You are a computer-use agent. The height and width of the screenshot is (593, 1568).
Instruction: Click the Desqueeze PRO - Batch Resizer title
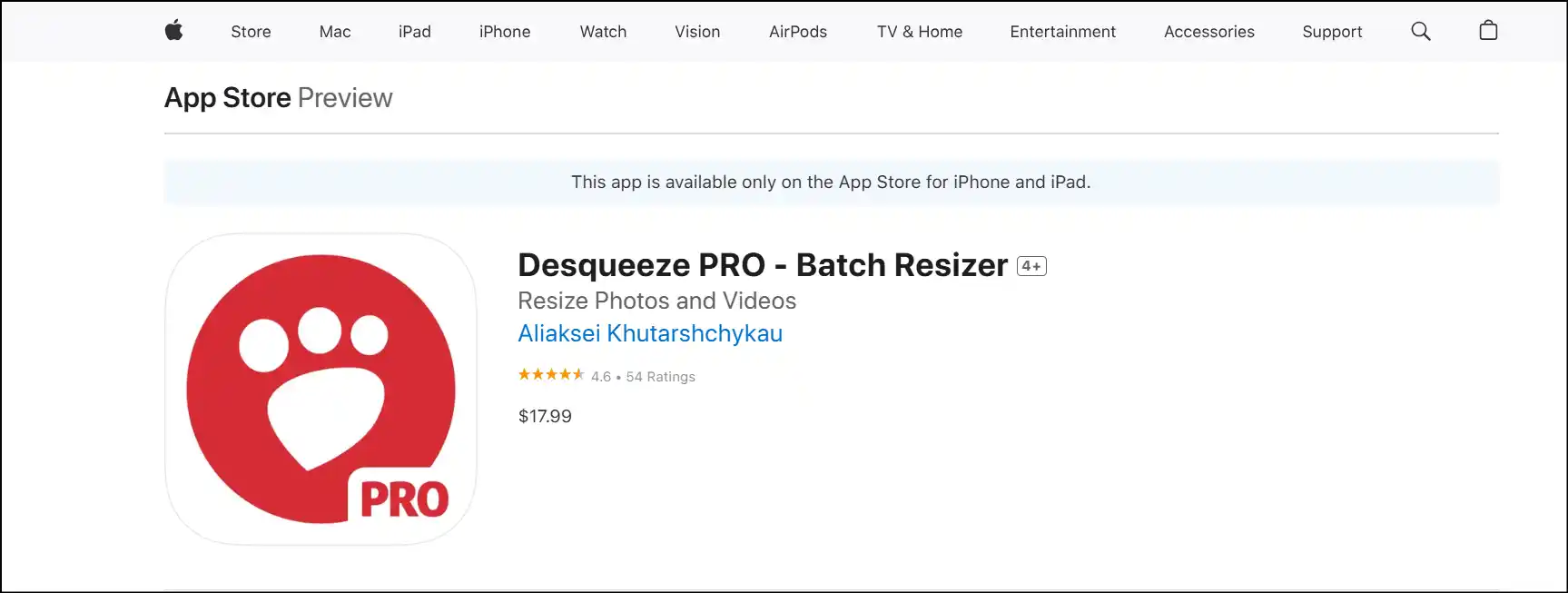763,265
